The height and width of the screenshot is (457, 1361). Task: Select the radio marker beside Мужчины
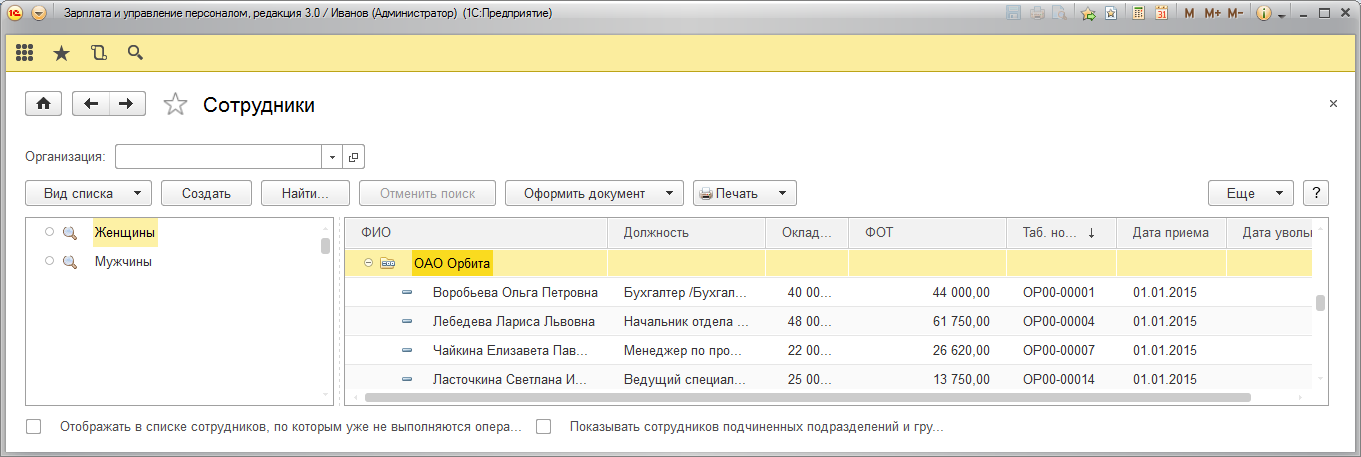click(x=49, y=262)
